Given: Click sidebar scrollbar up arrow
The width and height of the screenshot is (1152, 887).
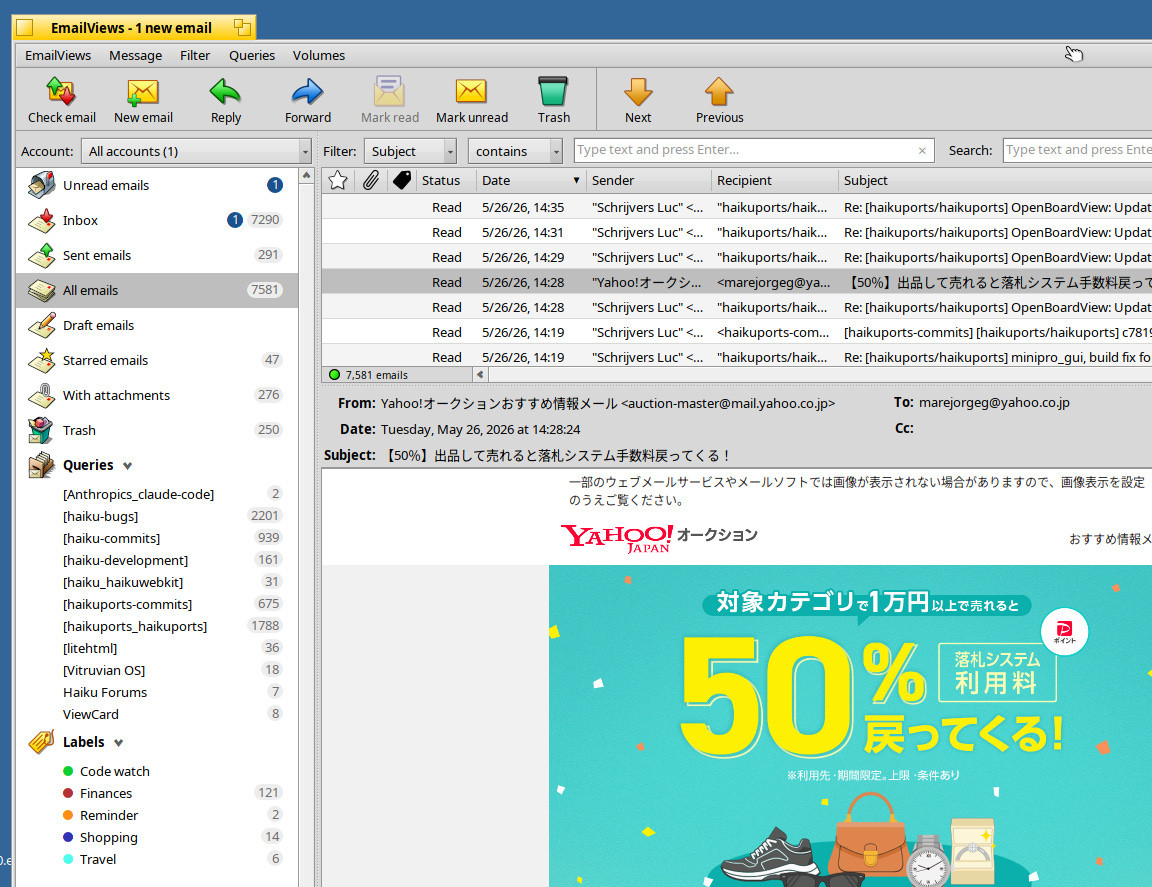Looking at the screenshot, I should coord(306,176).
